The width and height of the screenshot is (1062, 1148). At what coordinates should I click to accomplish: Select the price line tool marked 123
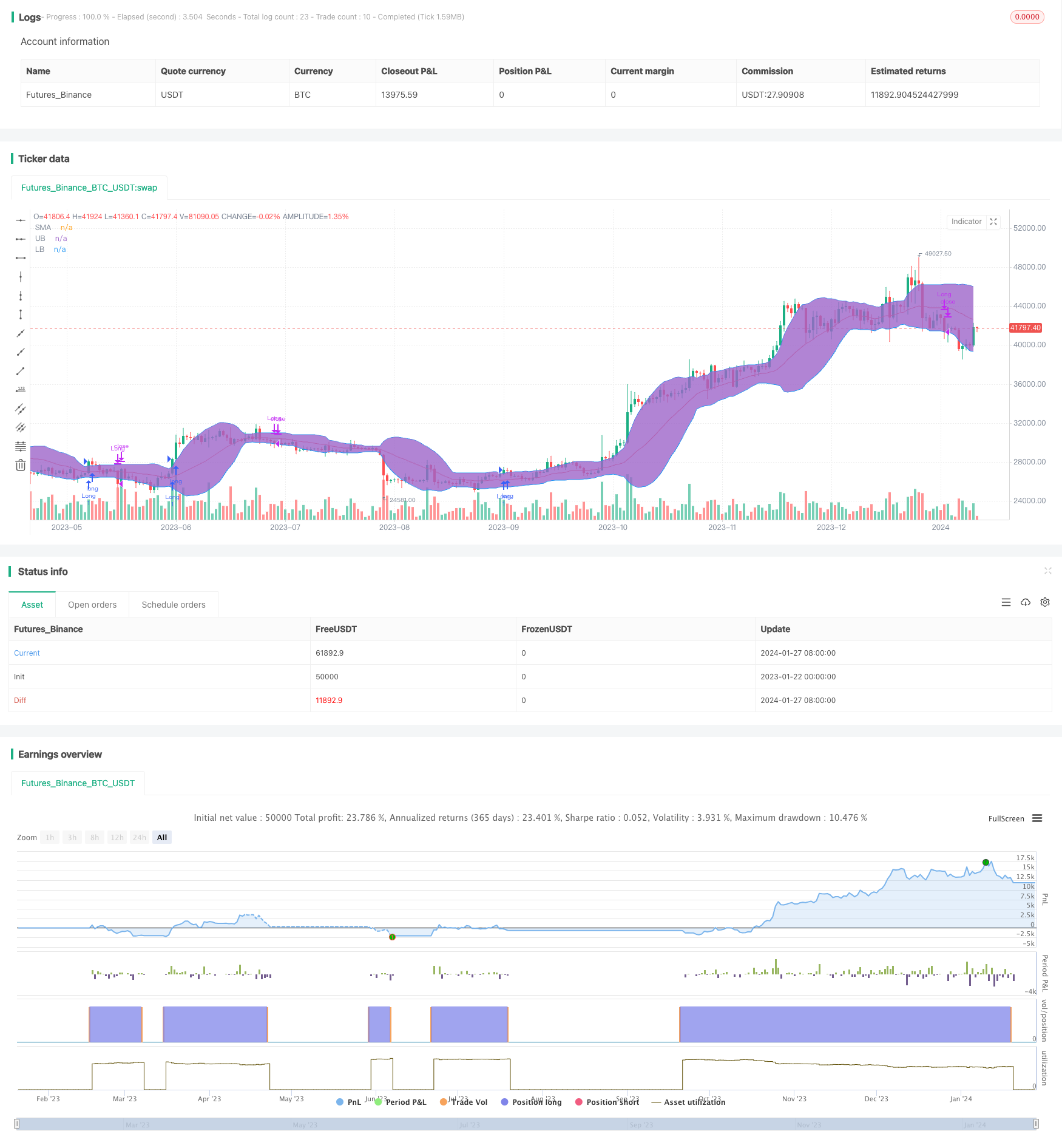21,390
